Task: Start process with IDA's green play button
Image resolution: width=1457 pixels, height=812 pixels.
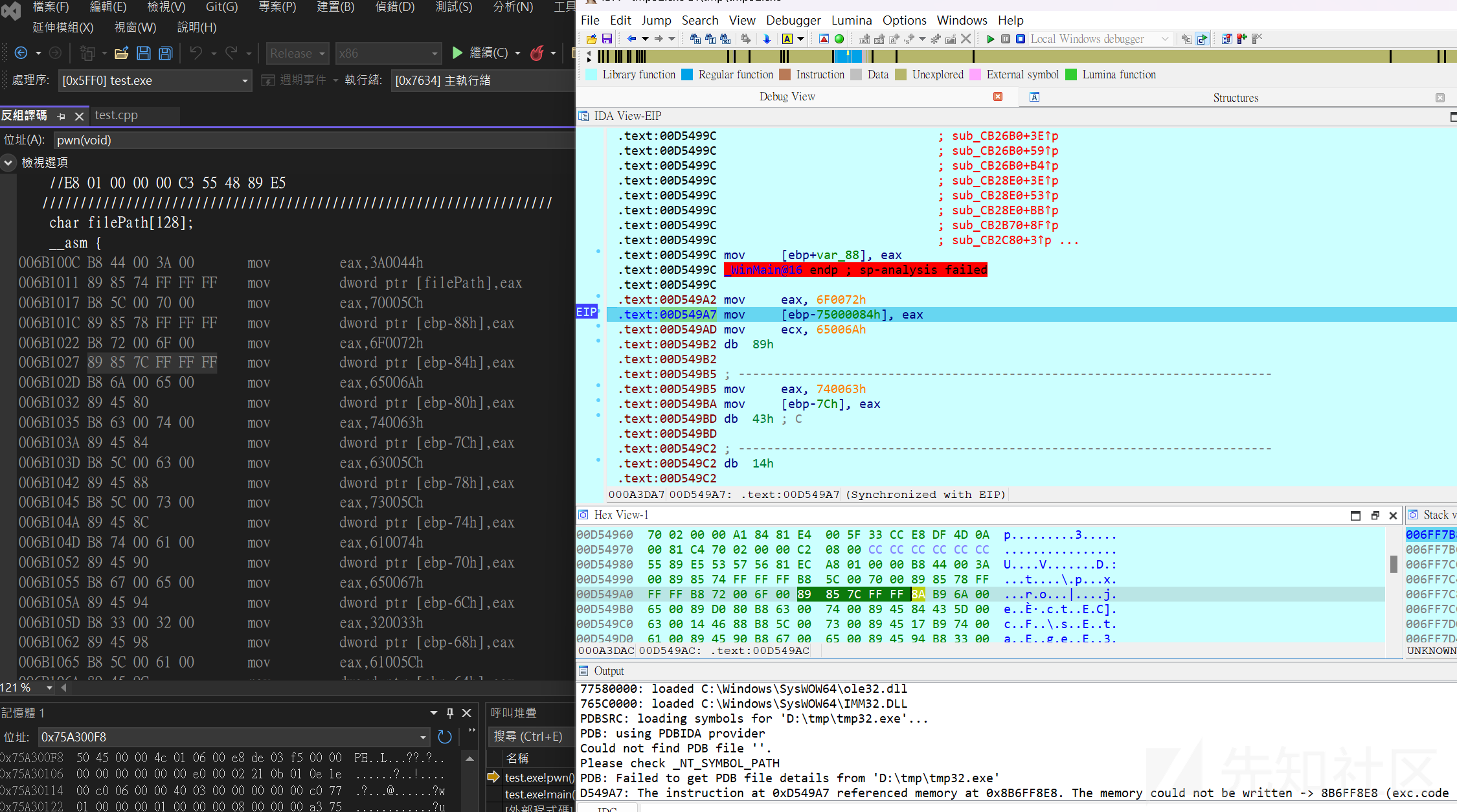Action: point(990,39)
